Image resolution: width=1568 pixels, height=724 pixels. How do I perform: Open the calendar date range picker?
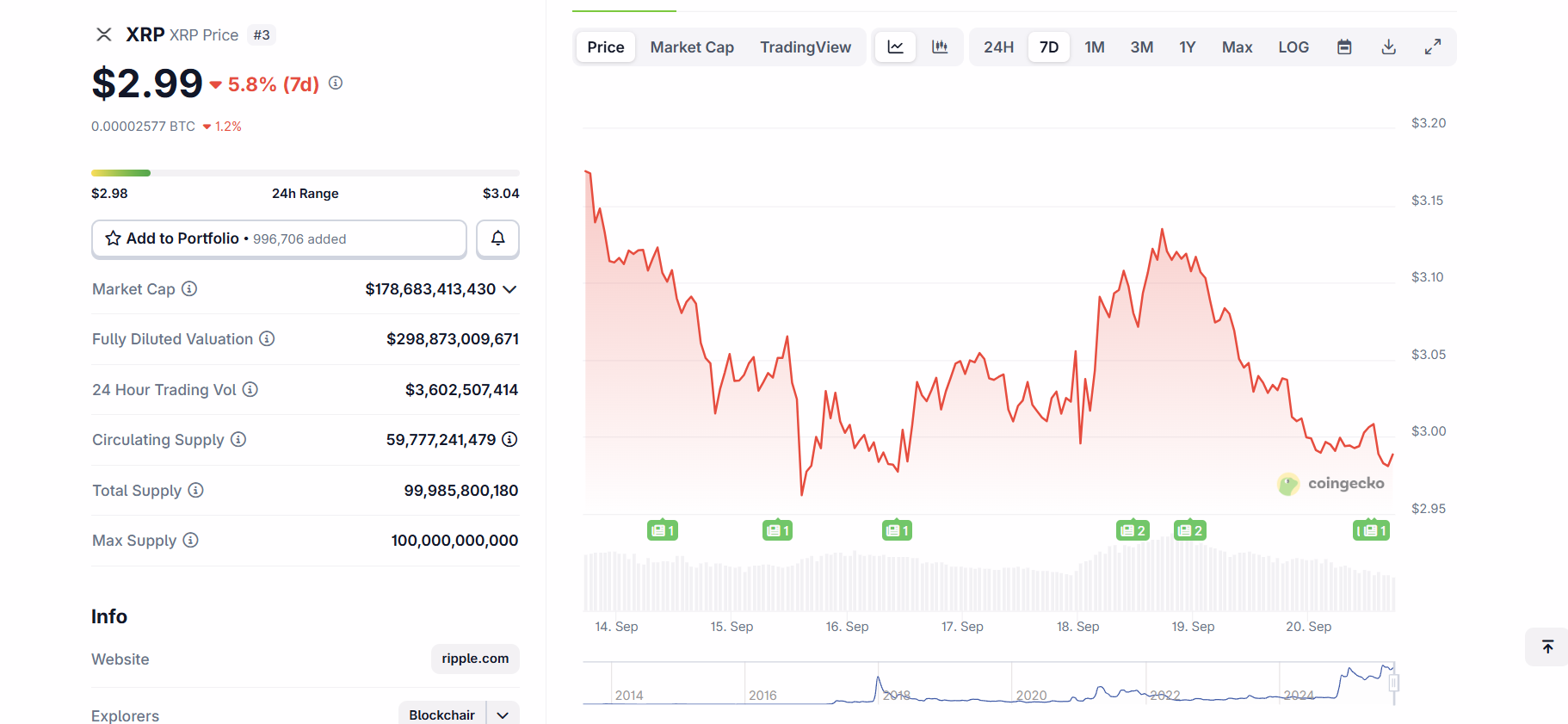pos(1344,47)
